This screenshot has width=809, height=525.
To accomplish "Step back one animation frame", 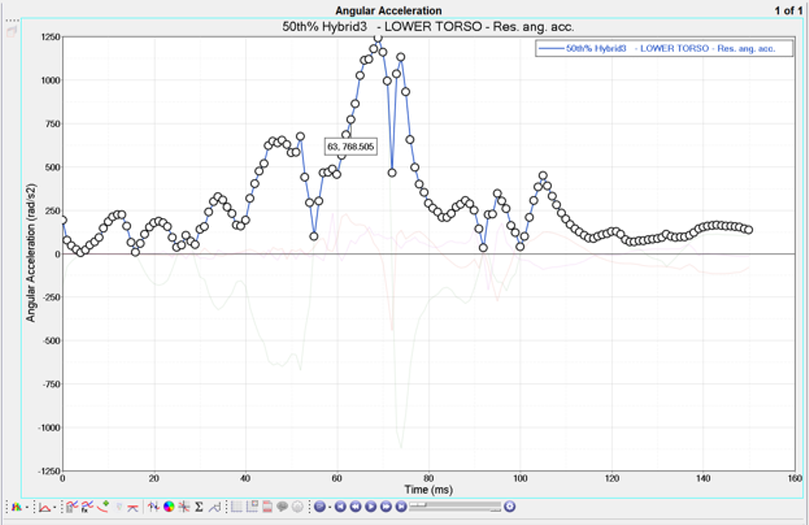I will click(x=355, y=507).
